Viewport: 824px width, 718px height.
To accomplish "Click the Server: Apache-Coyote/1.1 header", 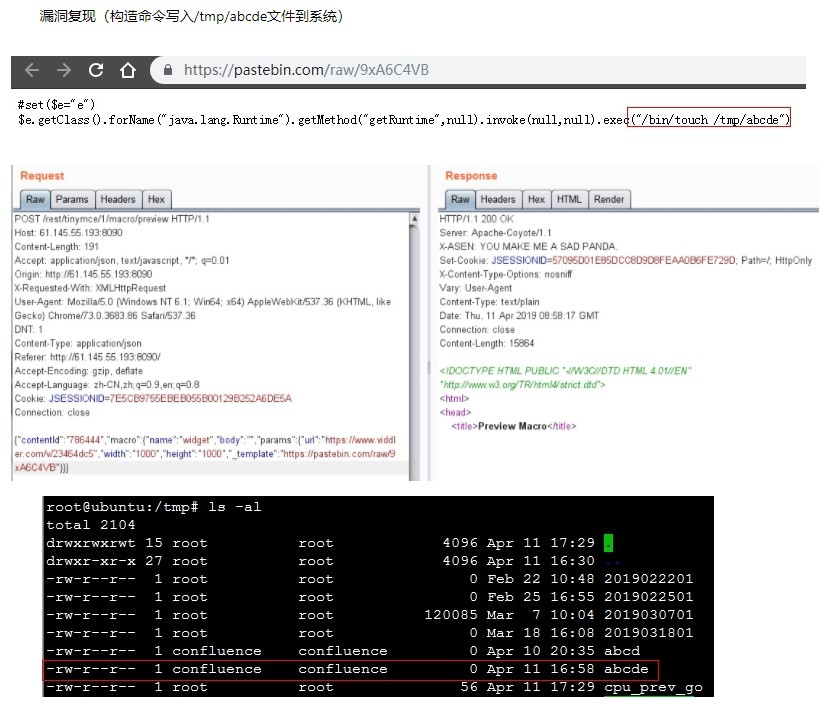I will point(496,232).
